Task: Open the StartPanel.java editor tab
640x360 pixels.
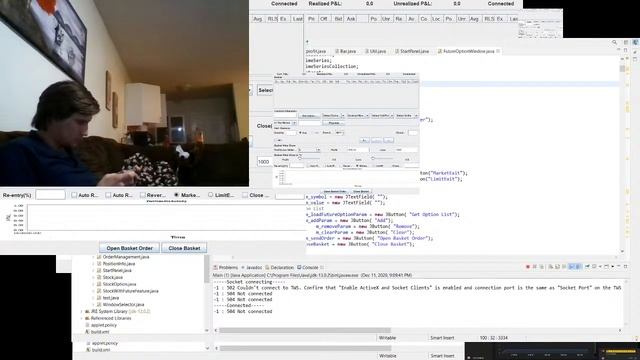Action: (412, 51)
